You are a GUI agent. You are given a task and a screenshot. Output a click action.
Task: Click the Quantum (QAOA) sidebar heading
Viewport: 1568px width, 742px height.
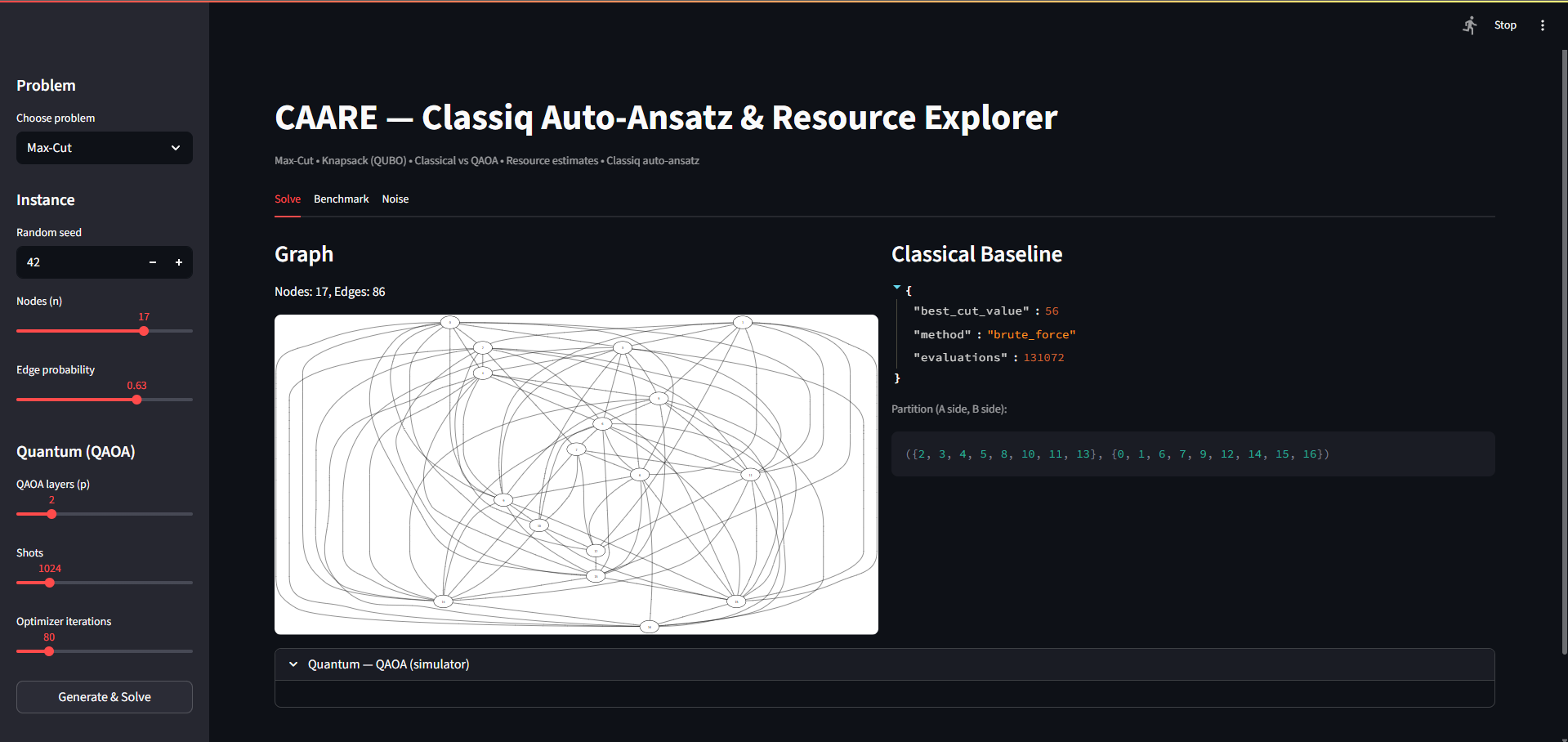point(76,452)
